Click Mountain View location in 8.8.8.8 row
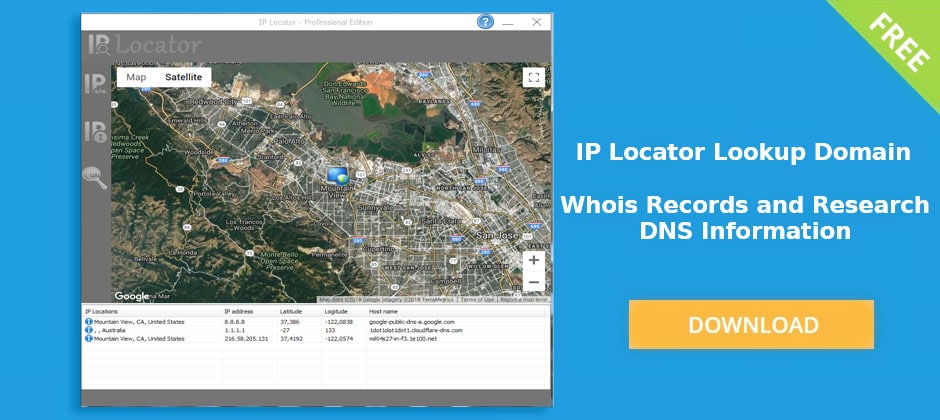This screenshot has height=420, width=940. (x=139, y=322)
